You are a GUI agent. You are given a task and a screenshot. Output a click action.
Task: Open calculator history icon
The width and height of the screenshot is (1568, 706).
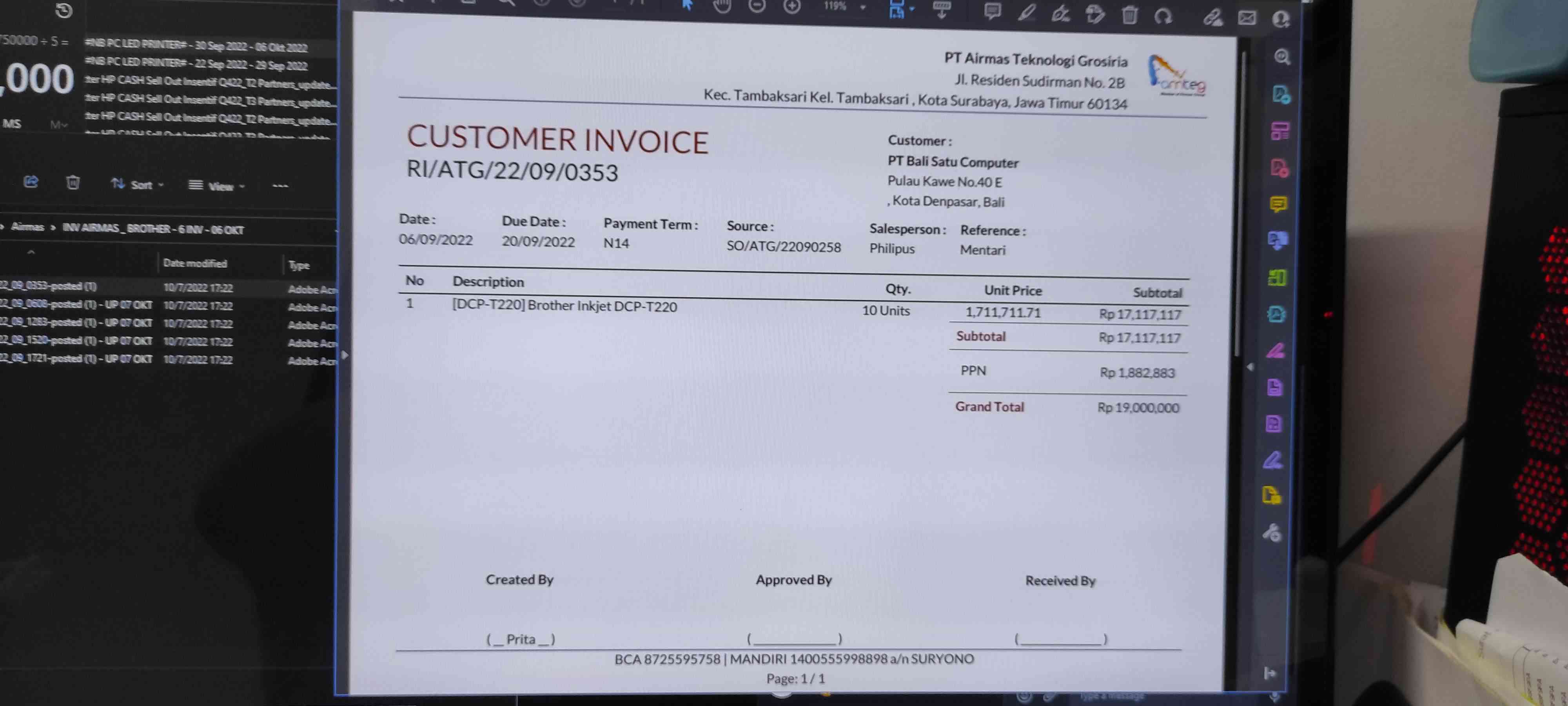pyautogui.click(x=64, y=10)
